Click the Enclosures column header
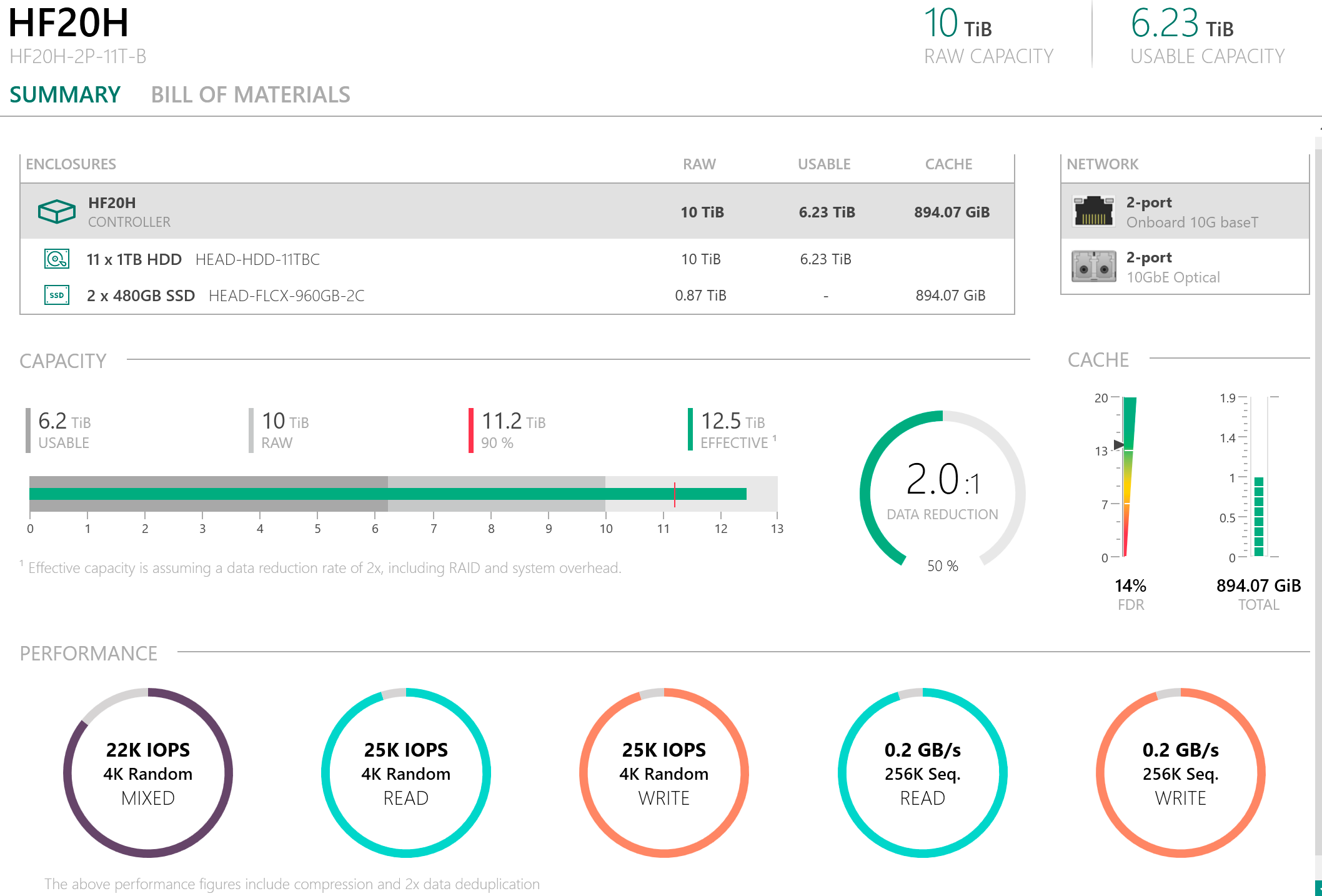 [71, 164]
